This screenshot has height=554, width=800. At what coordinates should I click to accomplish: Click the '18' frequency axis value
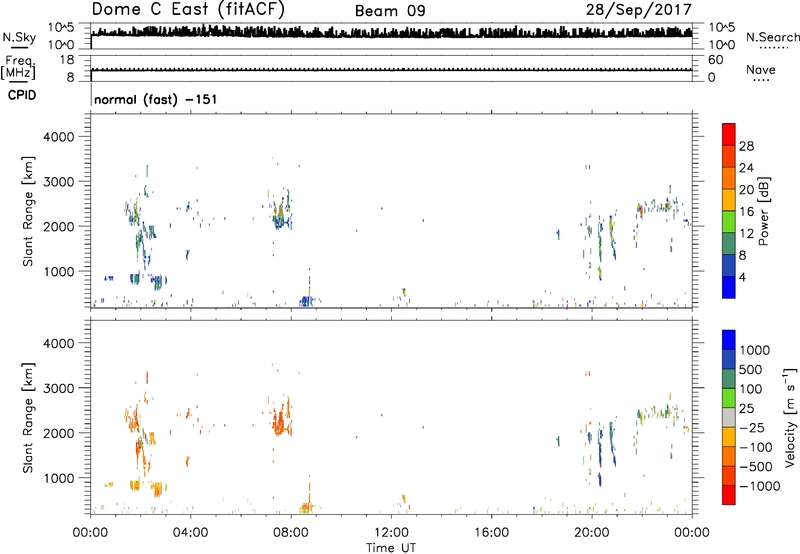pyautogui.click(x=67, y=60)
